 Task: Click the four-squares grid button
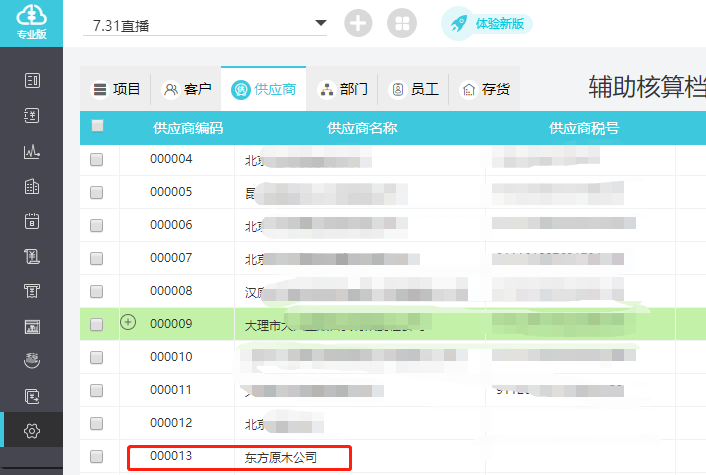(402, 23)
